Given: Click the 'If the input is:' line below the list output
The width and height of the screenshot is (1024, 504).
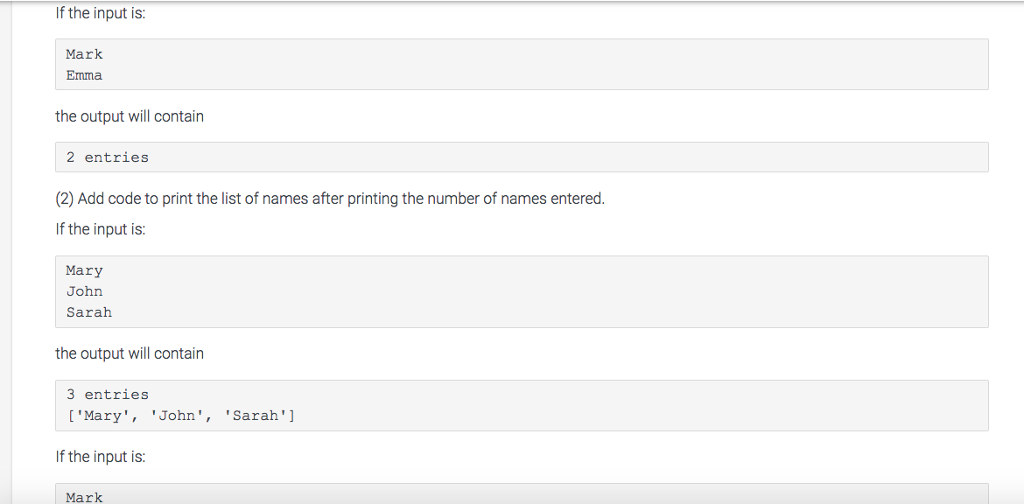Looking at the screenshot, I should coord(100,456).
